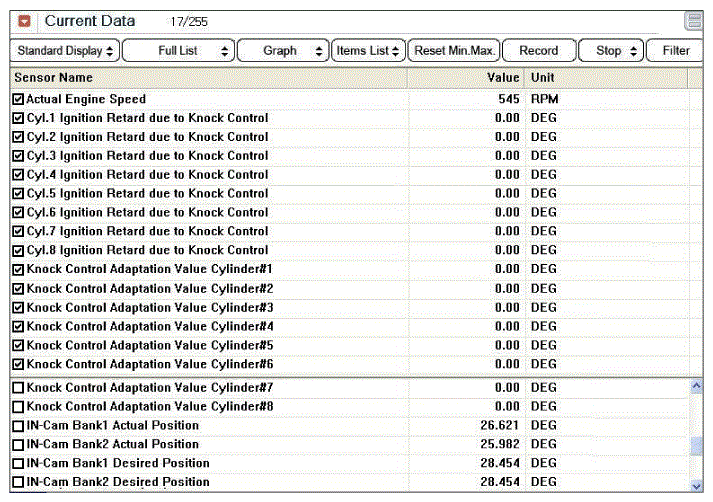Sort by the Sensor Name column header
The height and width of the screenshot is (502, 713).
209,78
